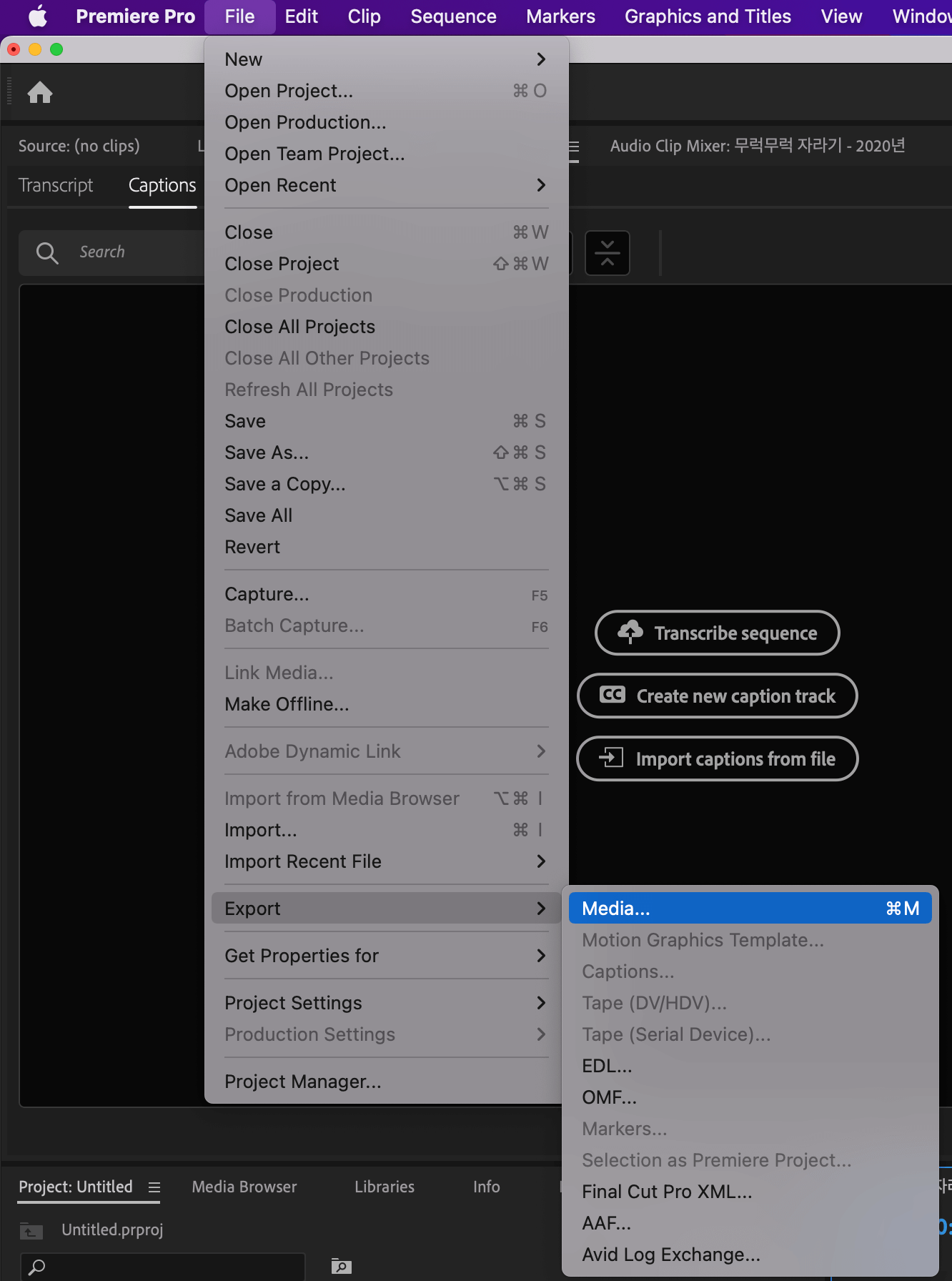Expand Get Properties for submenu
The image size is (952, 1281).
point(386,956)
